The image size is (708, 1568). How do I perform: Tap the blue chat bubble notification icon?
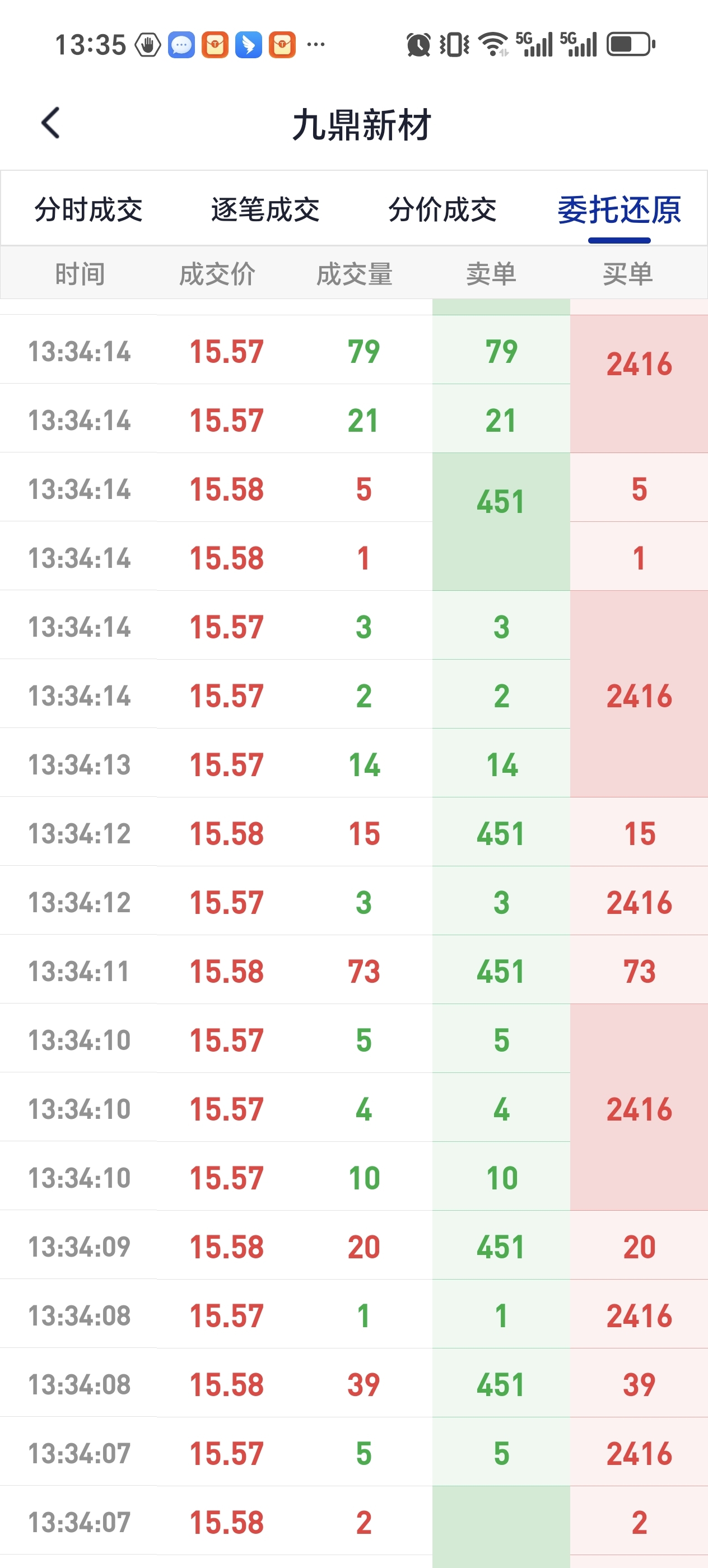(x=181, y=45)
